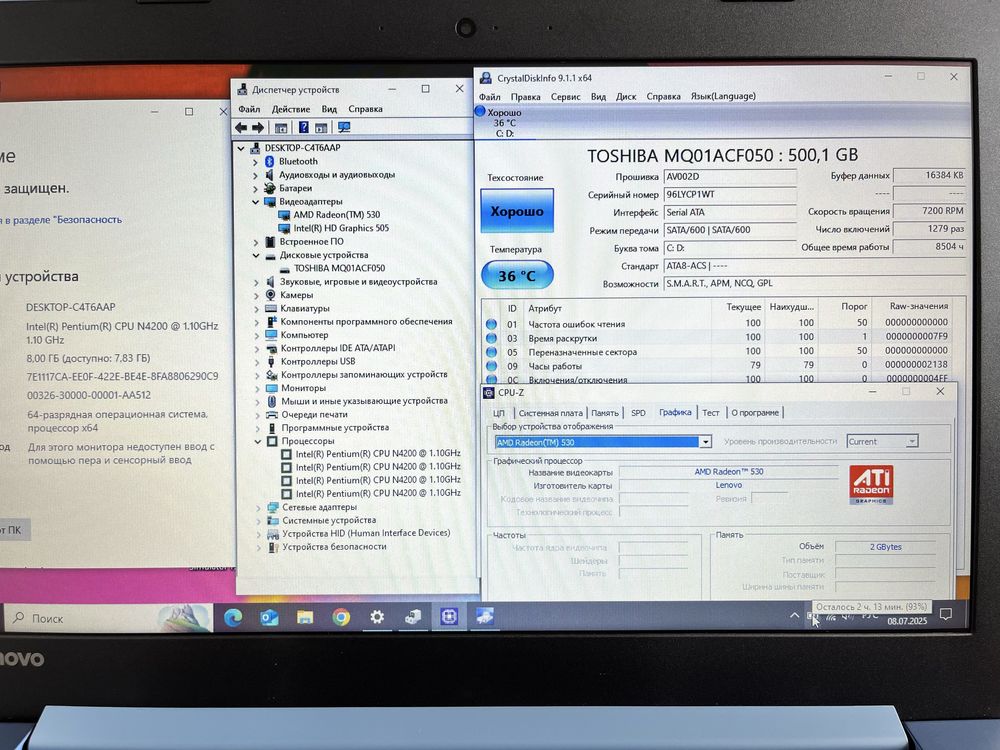The height and width of the screenshot is (750, 1000).
Task: Expand the Батареи node
Action: (255, 188)
